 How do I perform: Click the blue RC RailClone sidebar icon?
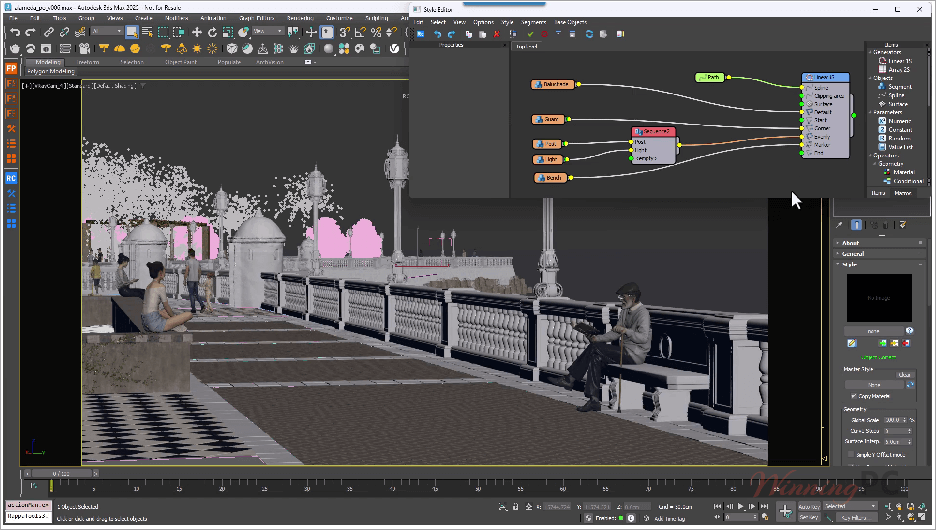[11, 178]
